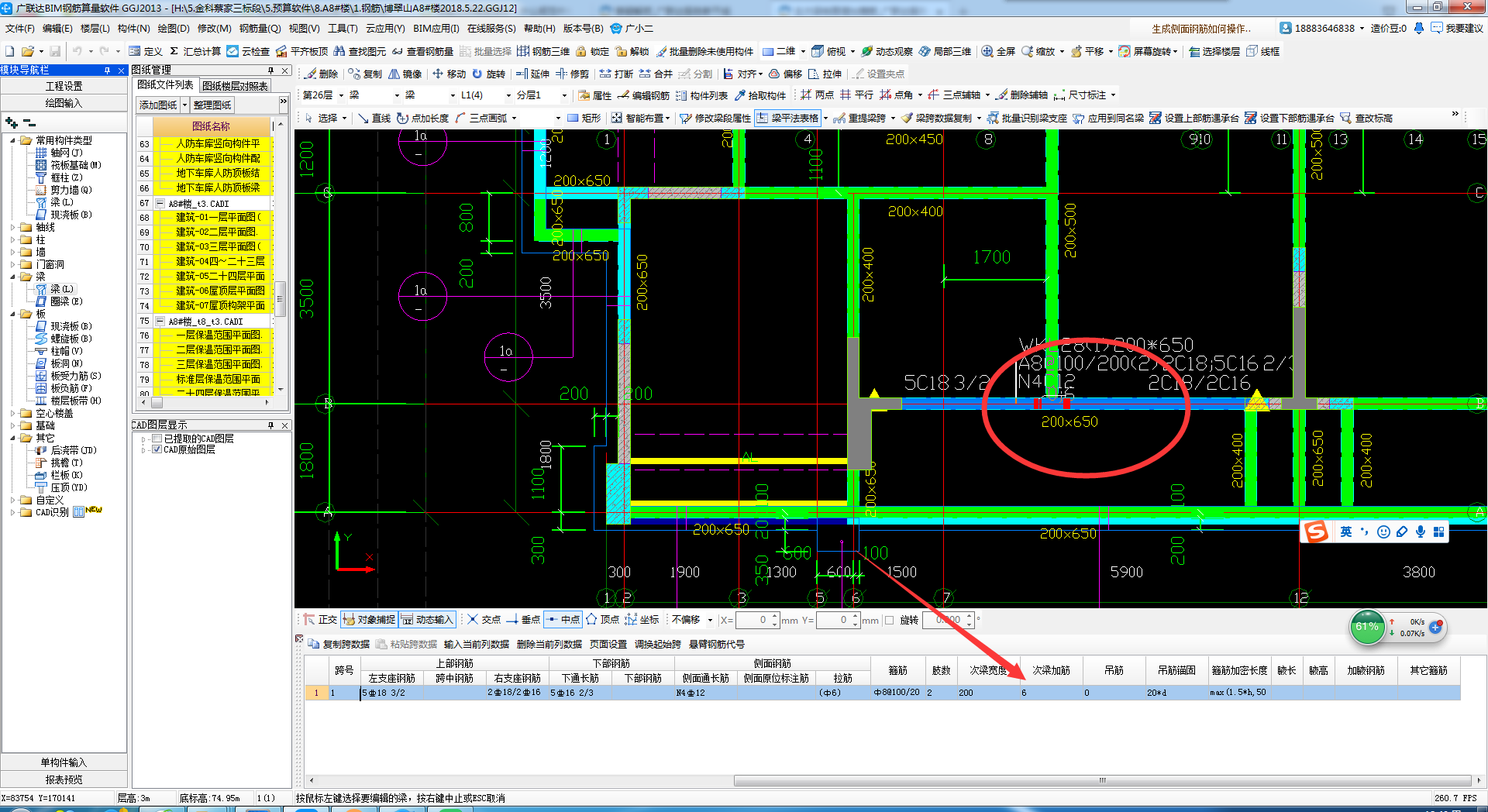Toggle CAD原始图层 checkbox
The image size is (1488, 812).
coord(157,449)
